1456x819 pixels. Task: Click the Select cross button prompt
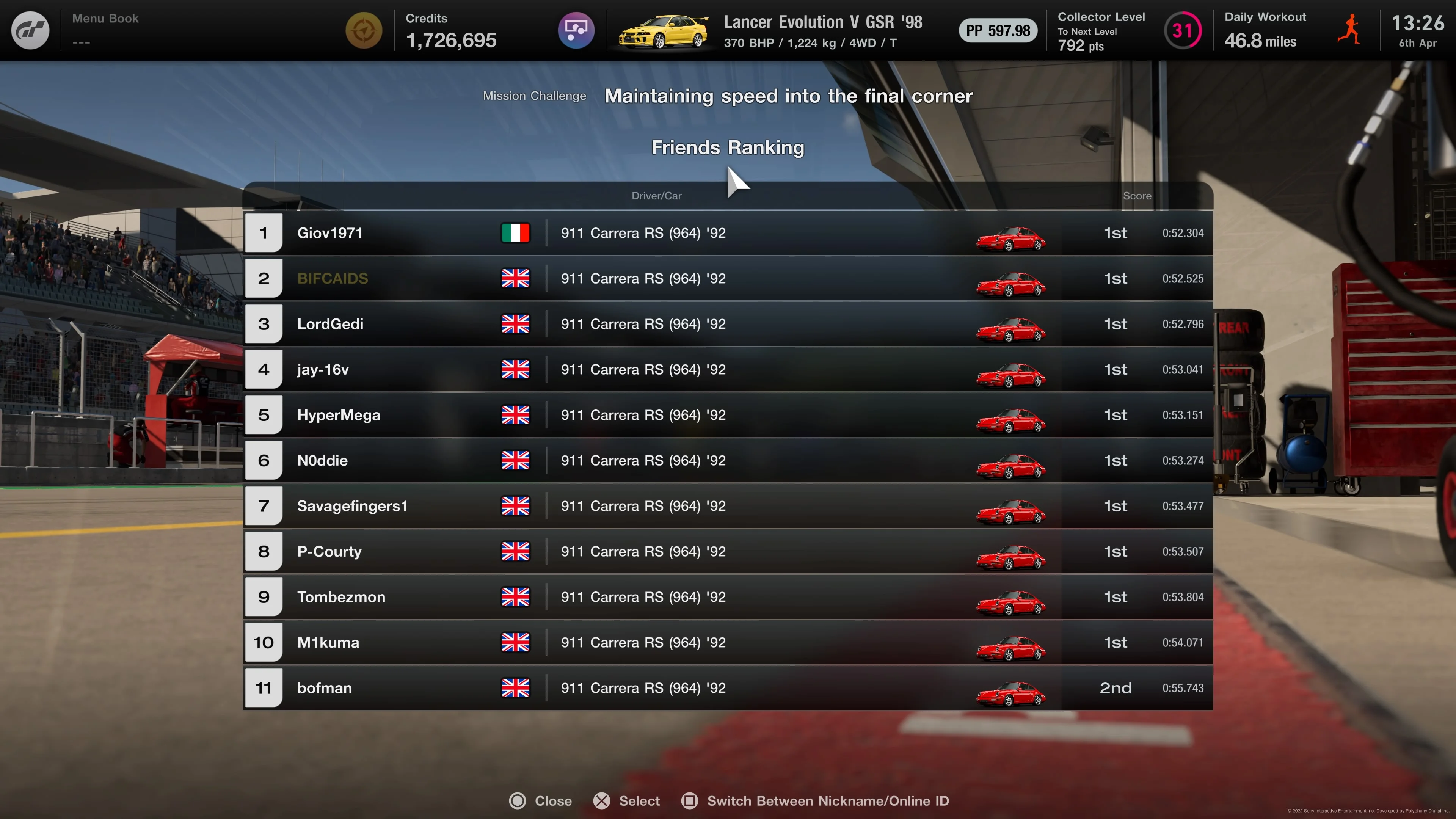(626, 801)
